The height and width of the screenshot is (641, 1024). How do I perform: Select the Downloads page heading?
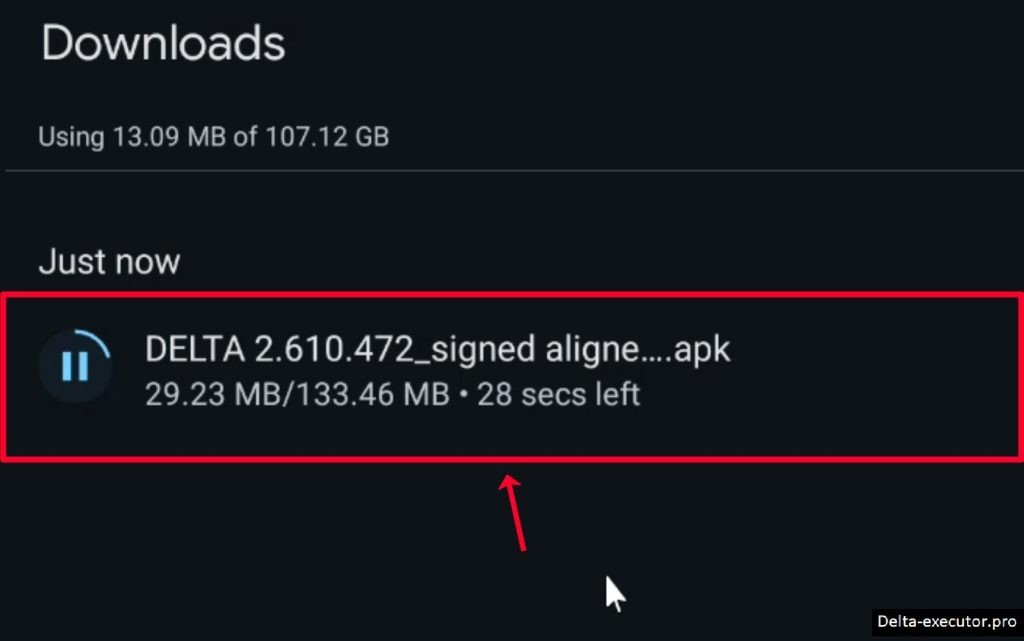(163, 45)
